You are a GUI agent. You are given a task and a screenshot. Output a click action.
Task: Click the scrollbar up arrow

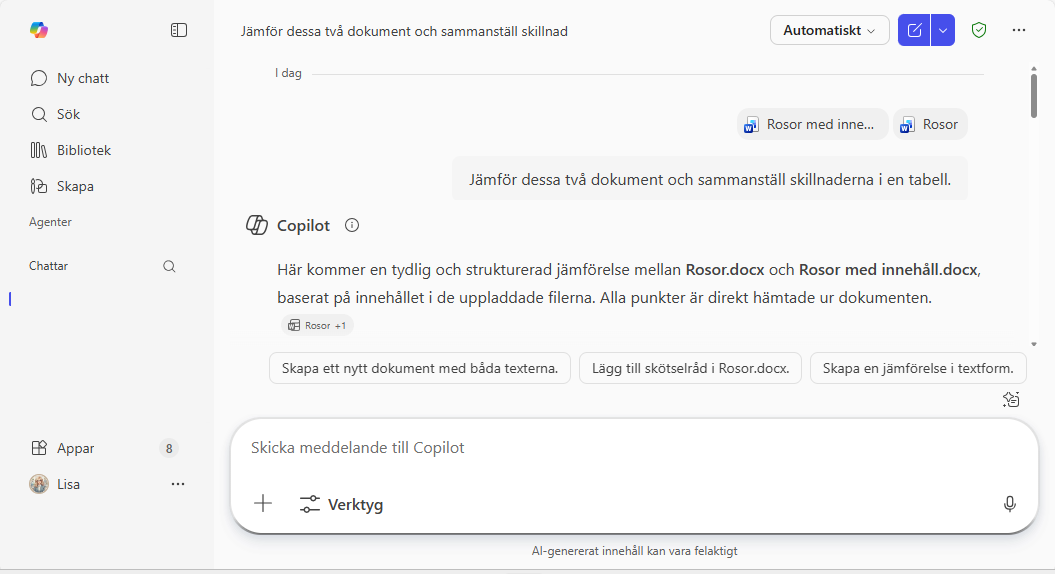pos(1034,69)
